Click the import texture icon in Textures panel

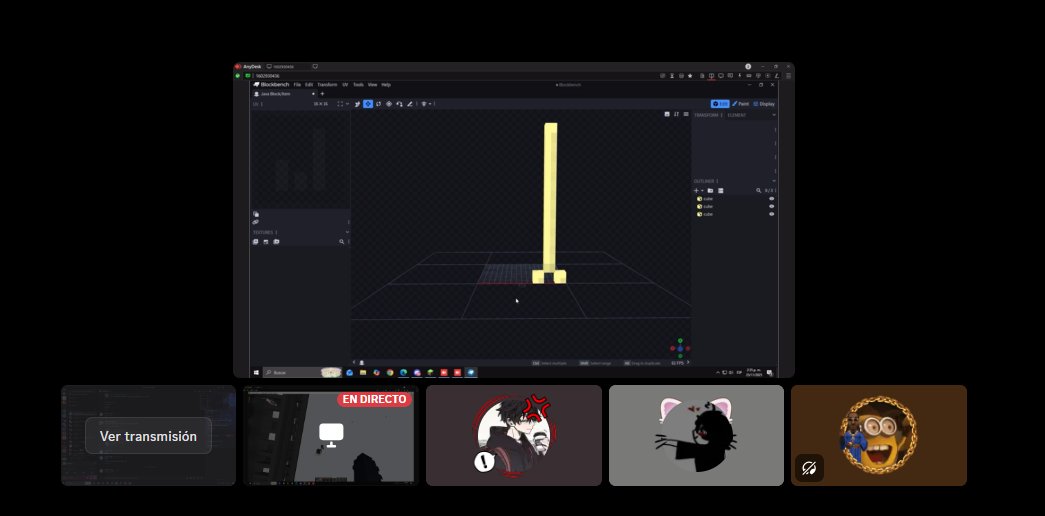pyautogui.click(x=255, y=241)
